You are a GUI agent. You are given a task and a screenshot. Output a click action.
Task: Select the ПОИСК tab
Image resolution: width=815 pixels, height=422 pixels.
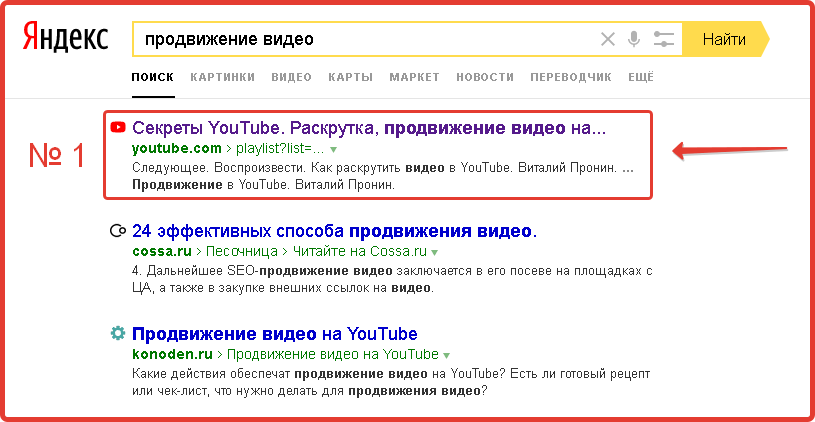(x=153, y=77)
